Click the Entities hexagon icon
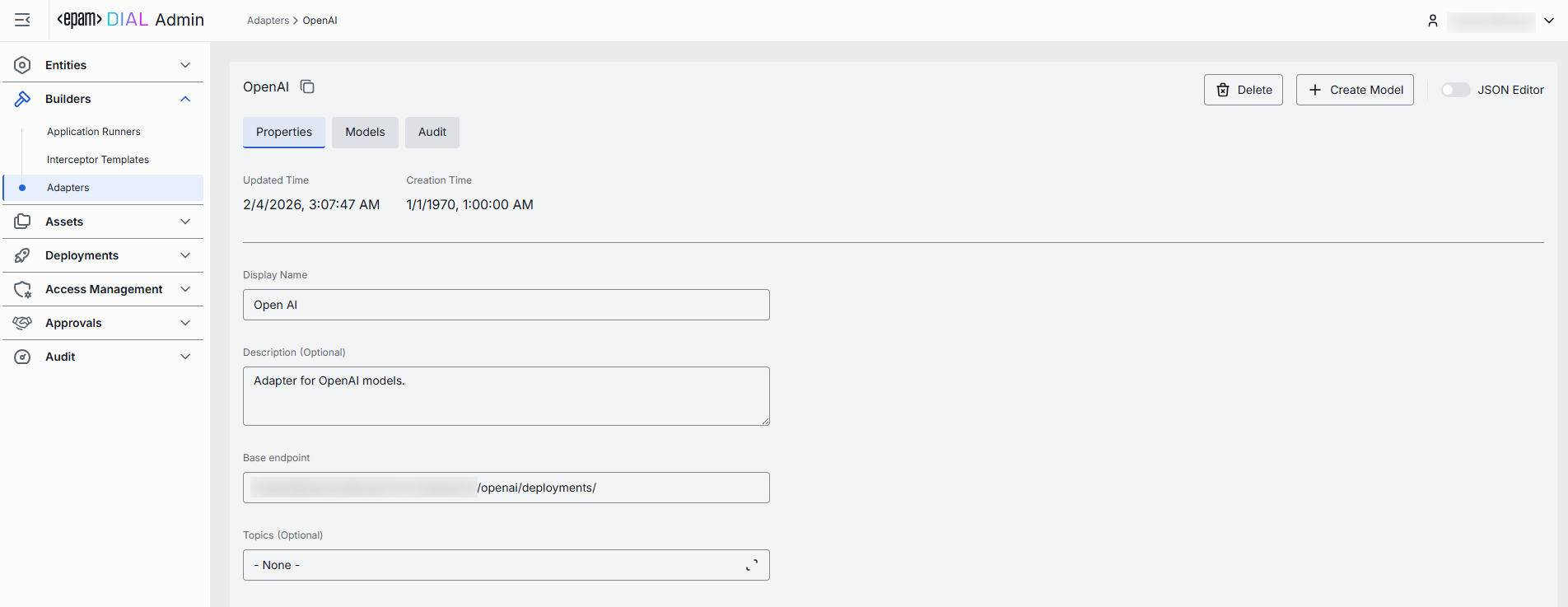 (x=22, y=65)
